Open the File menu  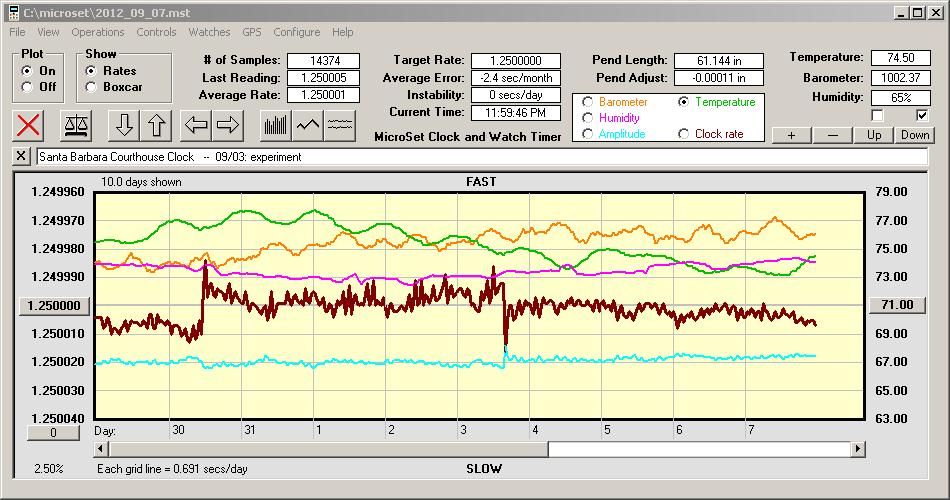coord(17,32)
